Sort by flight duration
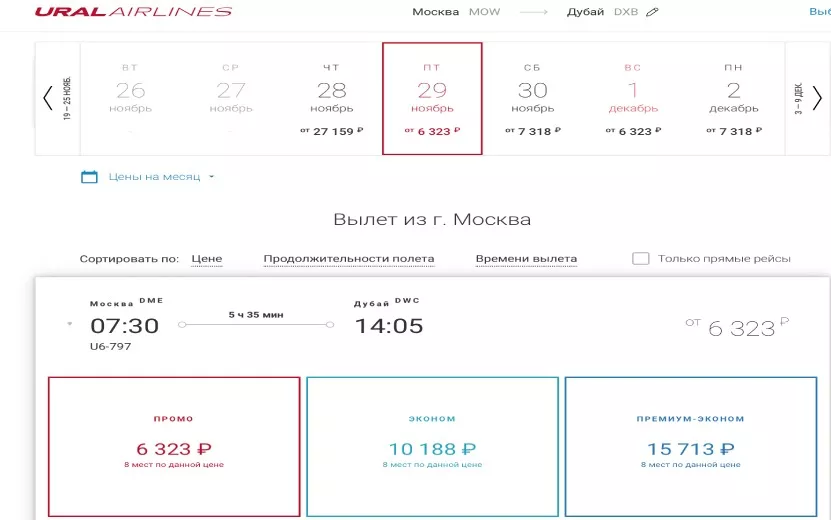The width and height of the screenshot is (831, 520). (x=348, y=259)
